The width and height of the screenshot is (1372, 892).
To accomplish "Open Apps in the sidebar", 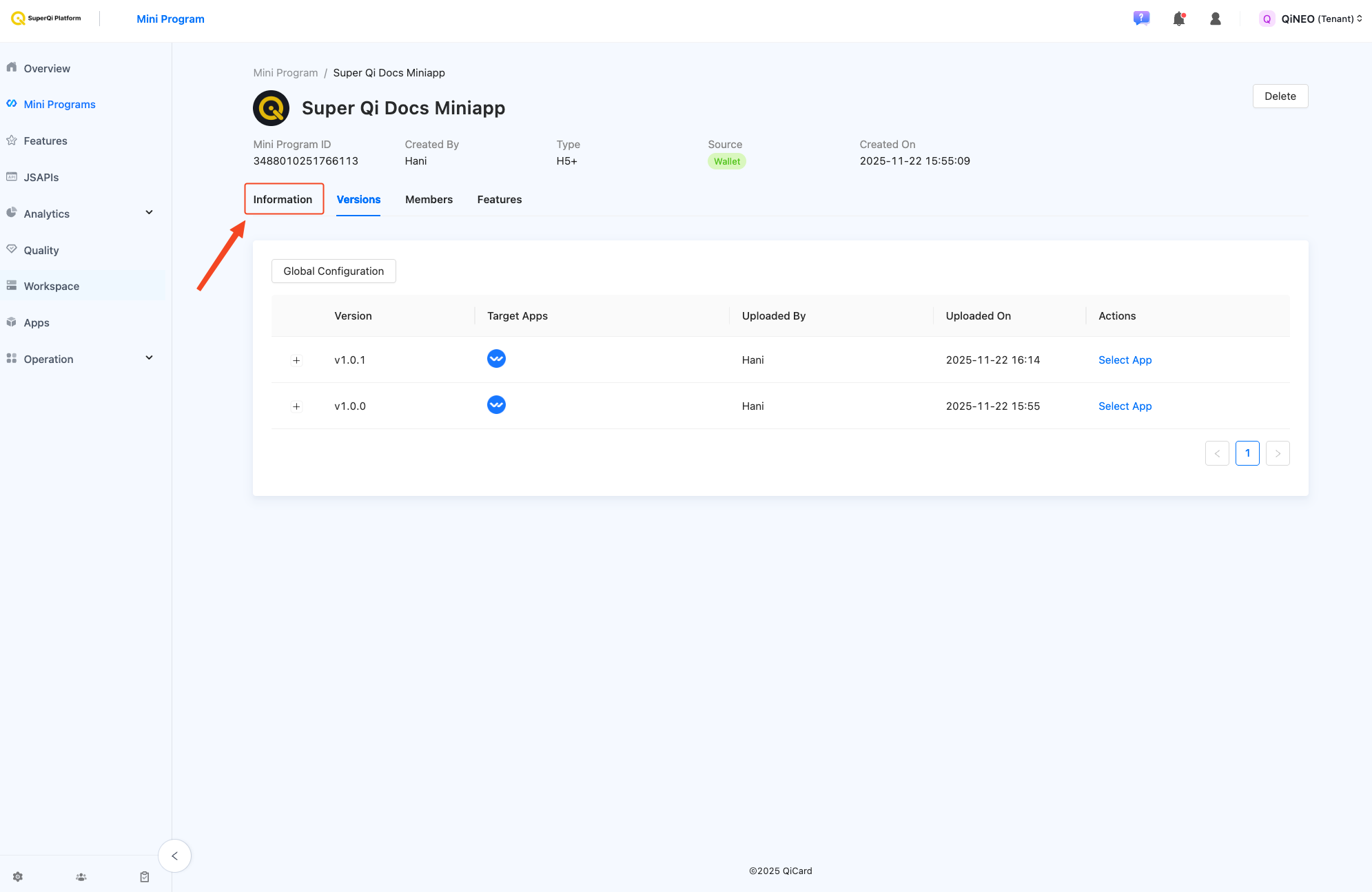I will click(x=37, y=323).
